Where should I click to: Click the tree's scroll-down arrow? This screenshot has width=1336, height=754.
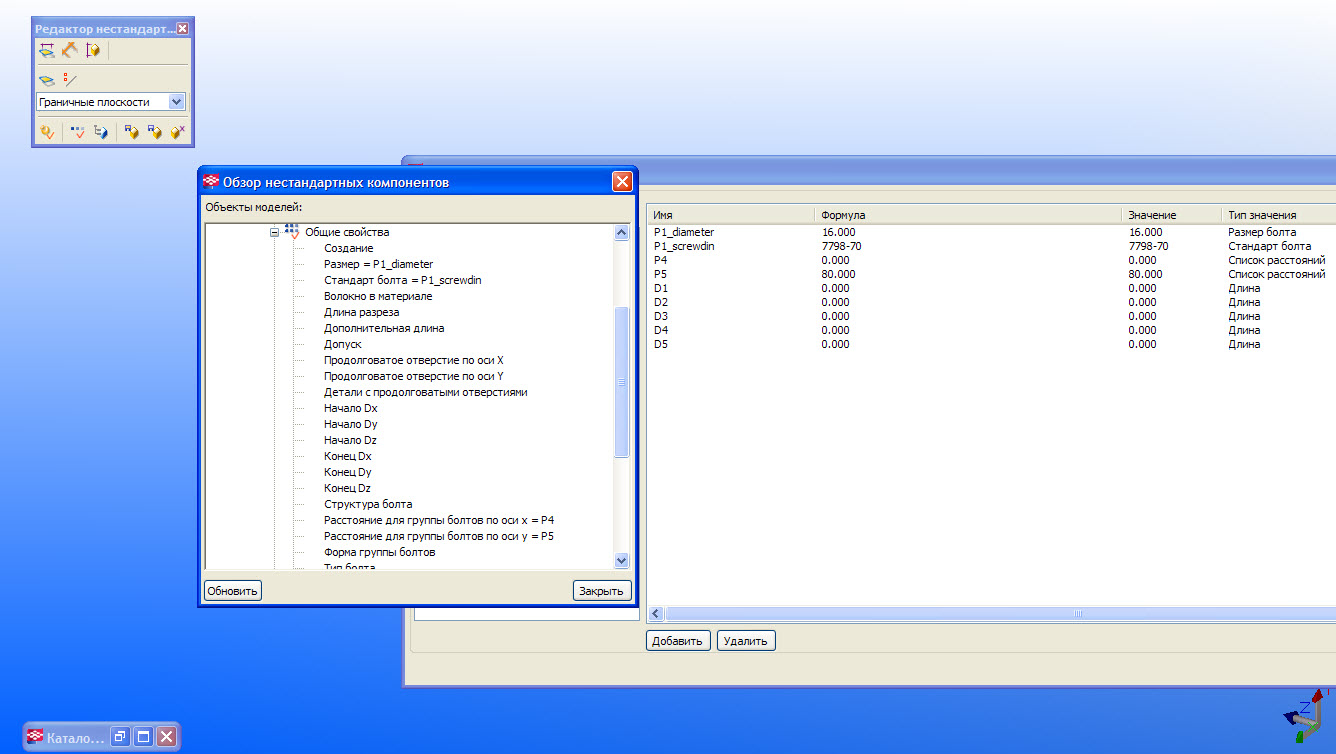[x=621, y=561]
